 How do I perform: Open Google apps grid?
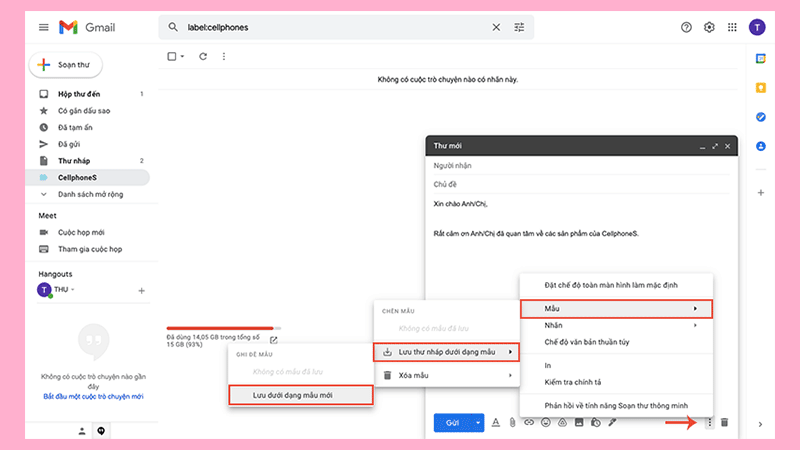[x=733, y=27]
